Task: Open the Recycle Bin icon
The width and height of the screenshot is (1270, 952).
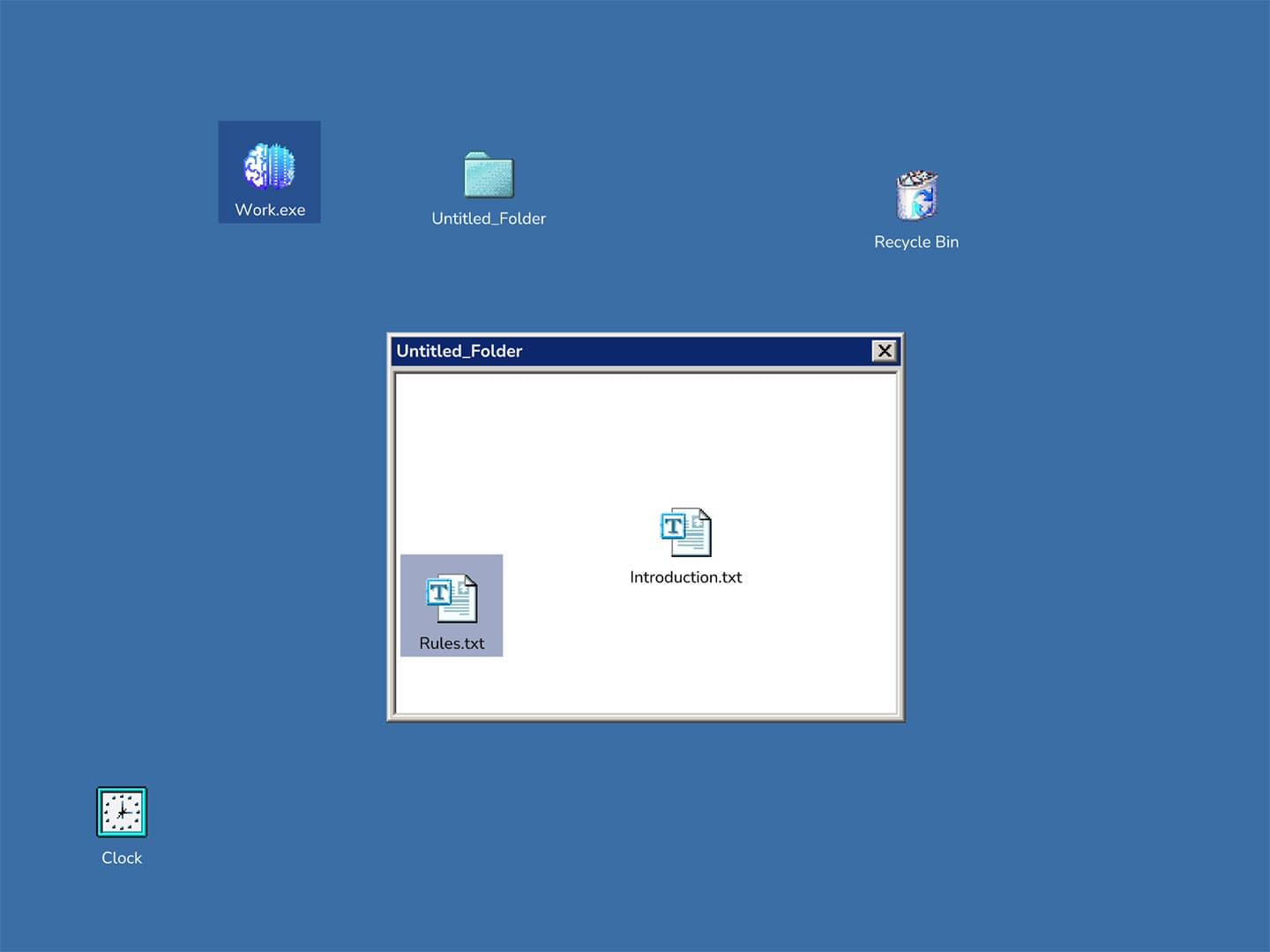Action: pyautogui.click(x=916, y=195)
